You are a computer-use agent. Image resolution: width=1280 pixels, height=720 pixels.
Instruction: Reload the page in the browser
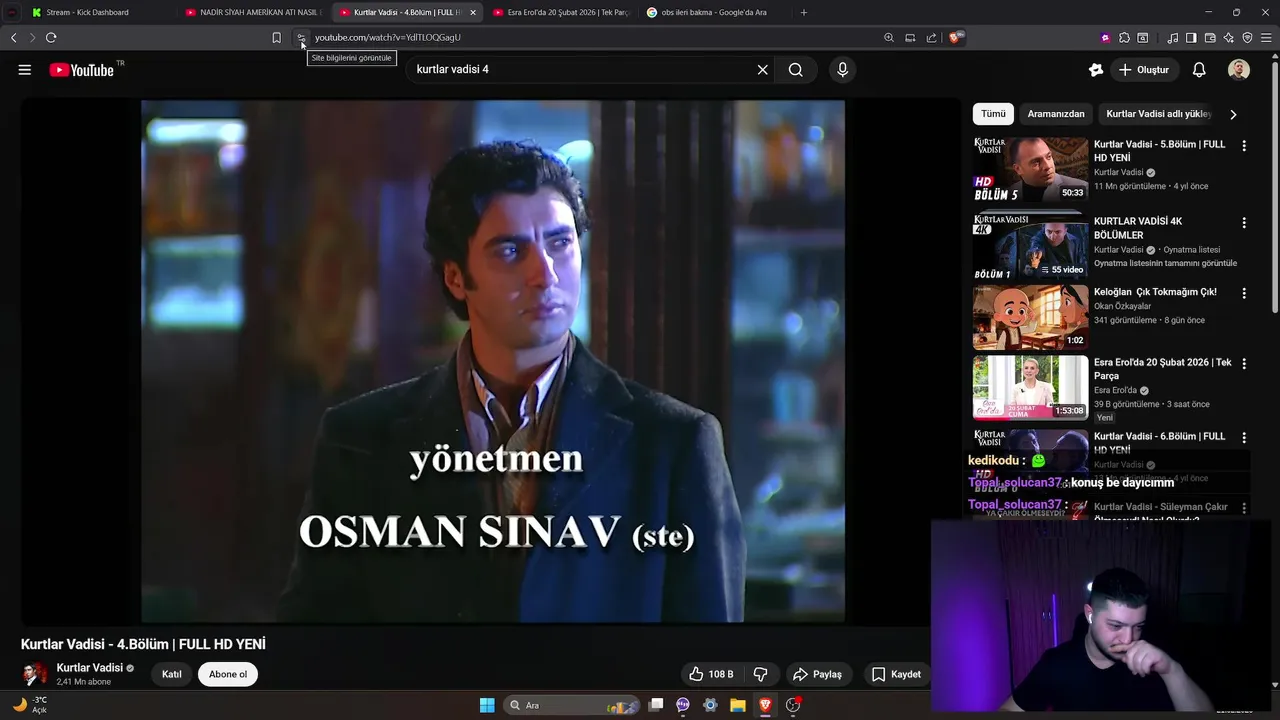[x=51, y=38]
